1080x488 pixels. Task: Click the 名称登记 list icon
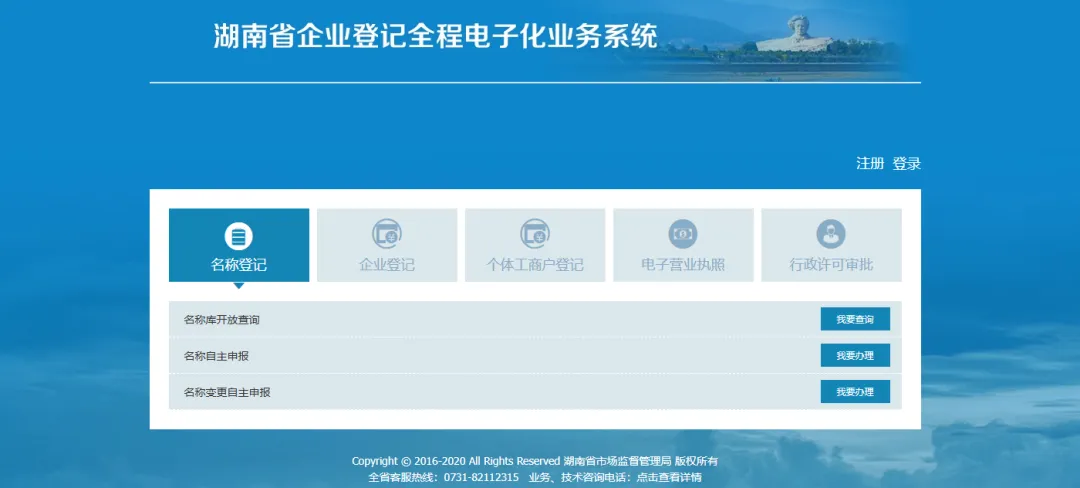coord(238,236)
